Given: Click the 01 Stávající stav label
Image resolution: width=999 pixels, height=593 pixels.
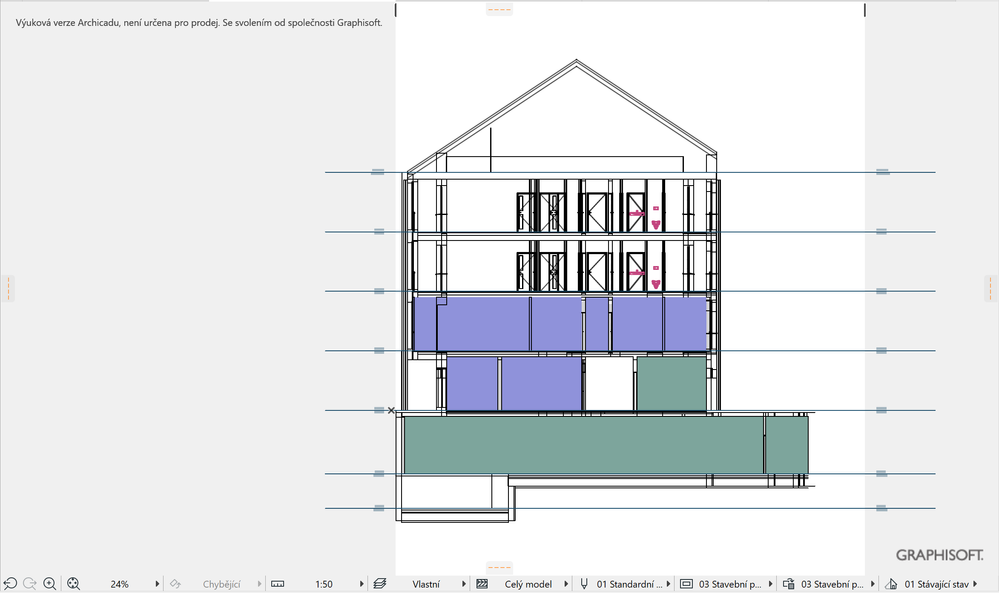Looking at the screenshot, I should [x=937, y=584].
